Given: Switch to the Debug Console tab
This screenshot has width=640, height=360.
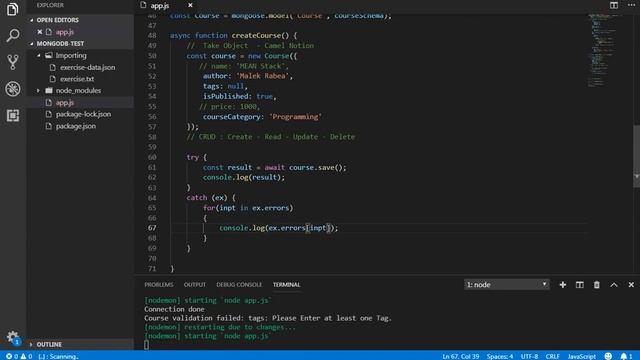Looking at the screenshot, I should coord(239,284).
